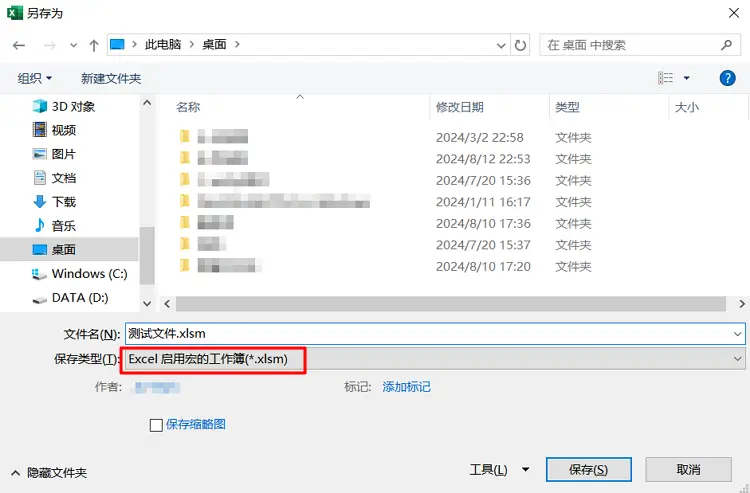Open the 工具(L) dropdown
This screenshot has width=750, height=493.
pos(499,470)
